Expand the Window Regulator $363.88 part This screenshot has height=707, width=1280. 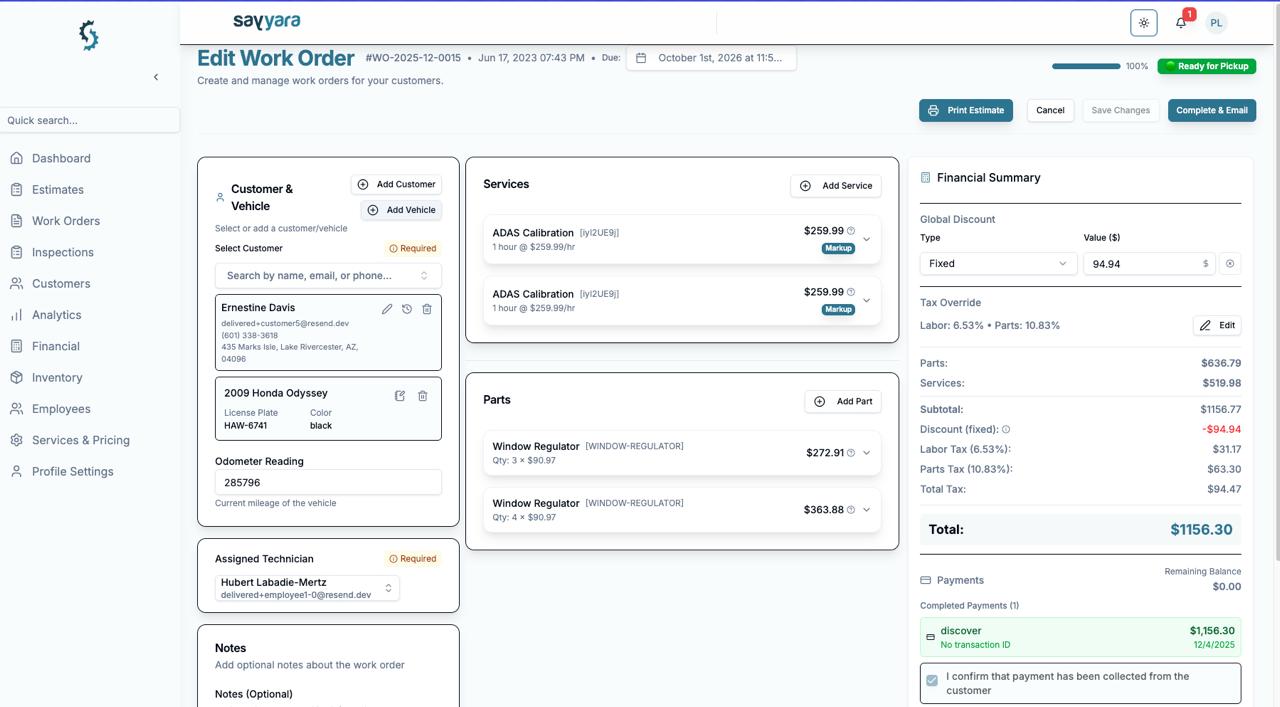tap(866, 510)
